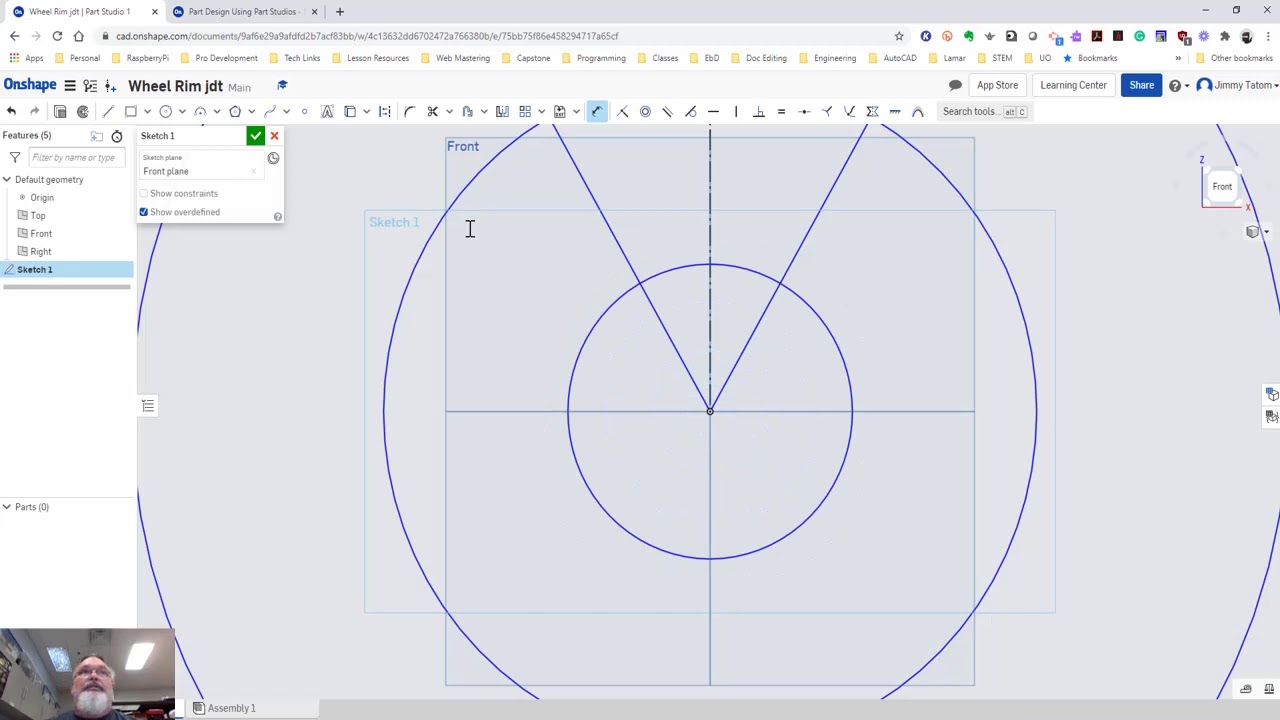Click the Redo arrow in the sketch toolbar
The width and height of the screenshot is (1280, 720).
coord(34,111)
